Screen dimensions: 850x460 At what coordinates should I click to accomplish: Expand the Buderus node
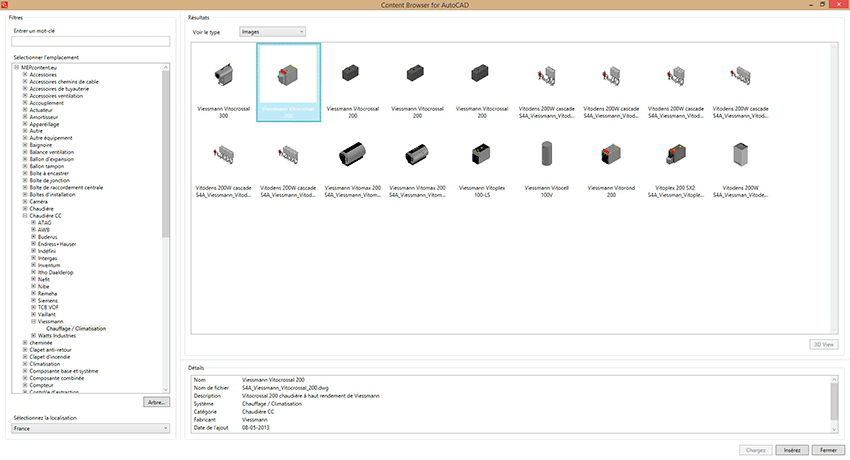point(34,237)
